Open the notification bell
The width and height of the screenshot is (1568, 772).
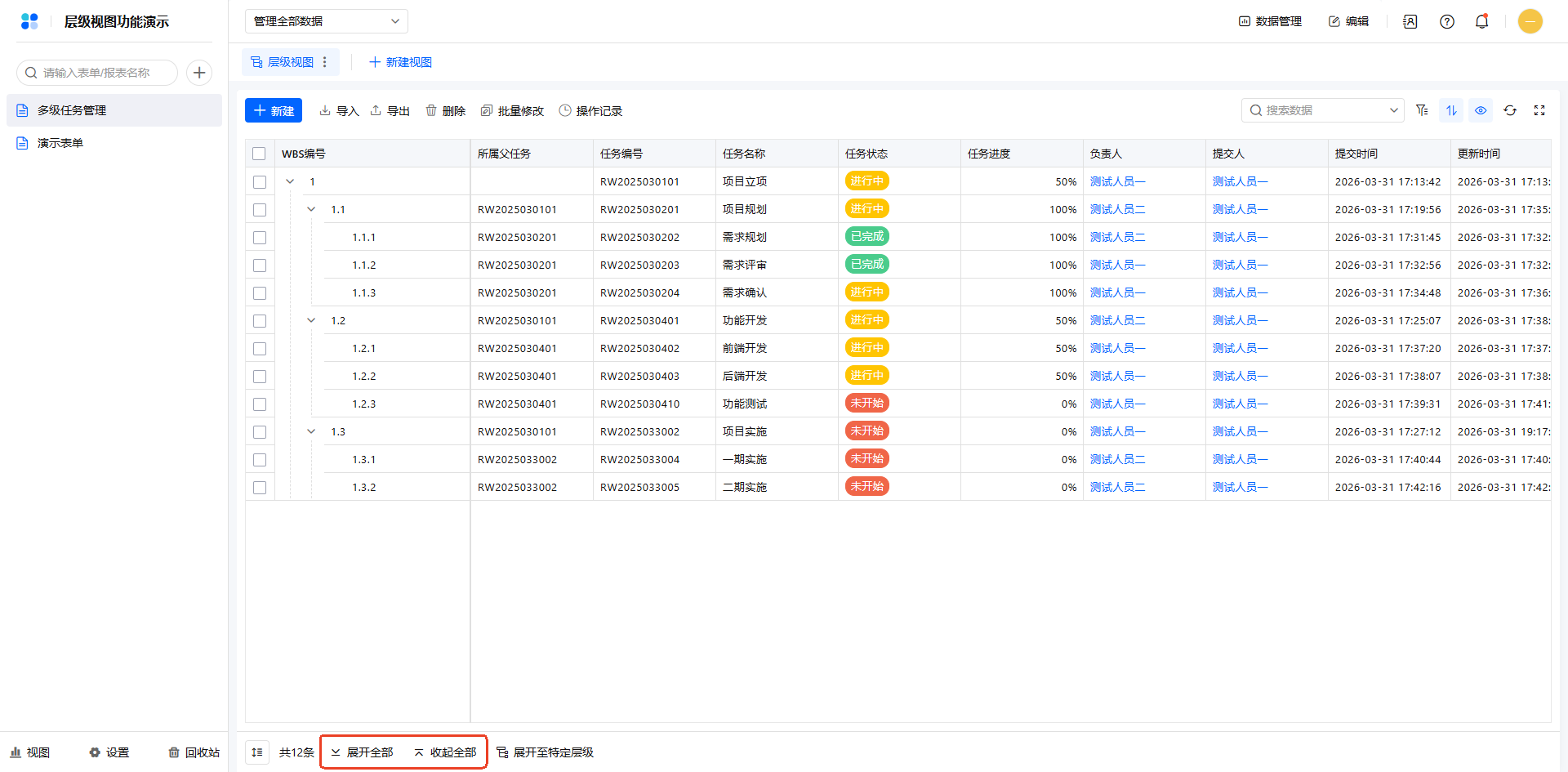[1481, 21]
